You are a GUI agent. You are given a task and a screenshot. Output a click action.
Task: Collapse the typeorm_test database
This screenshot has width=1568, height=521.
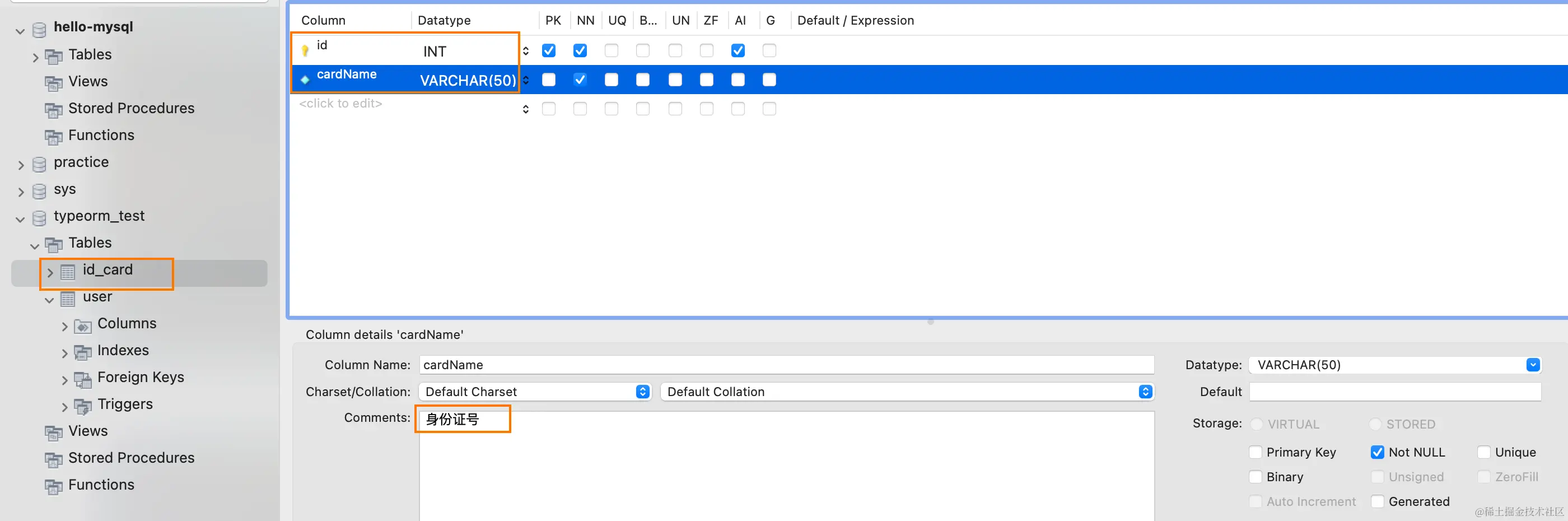coord(20,219)
